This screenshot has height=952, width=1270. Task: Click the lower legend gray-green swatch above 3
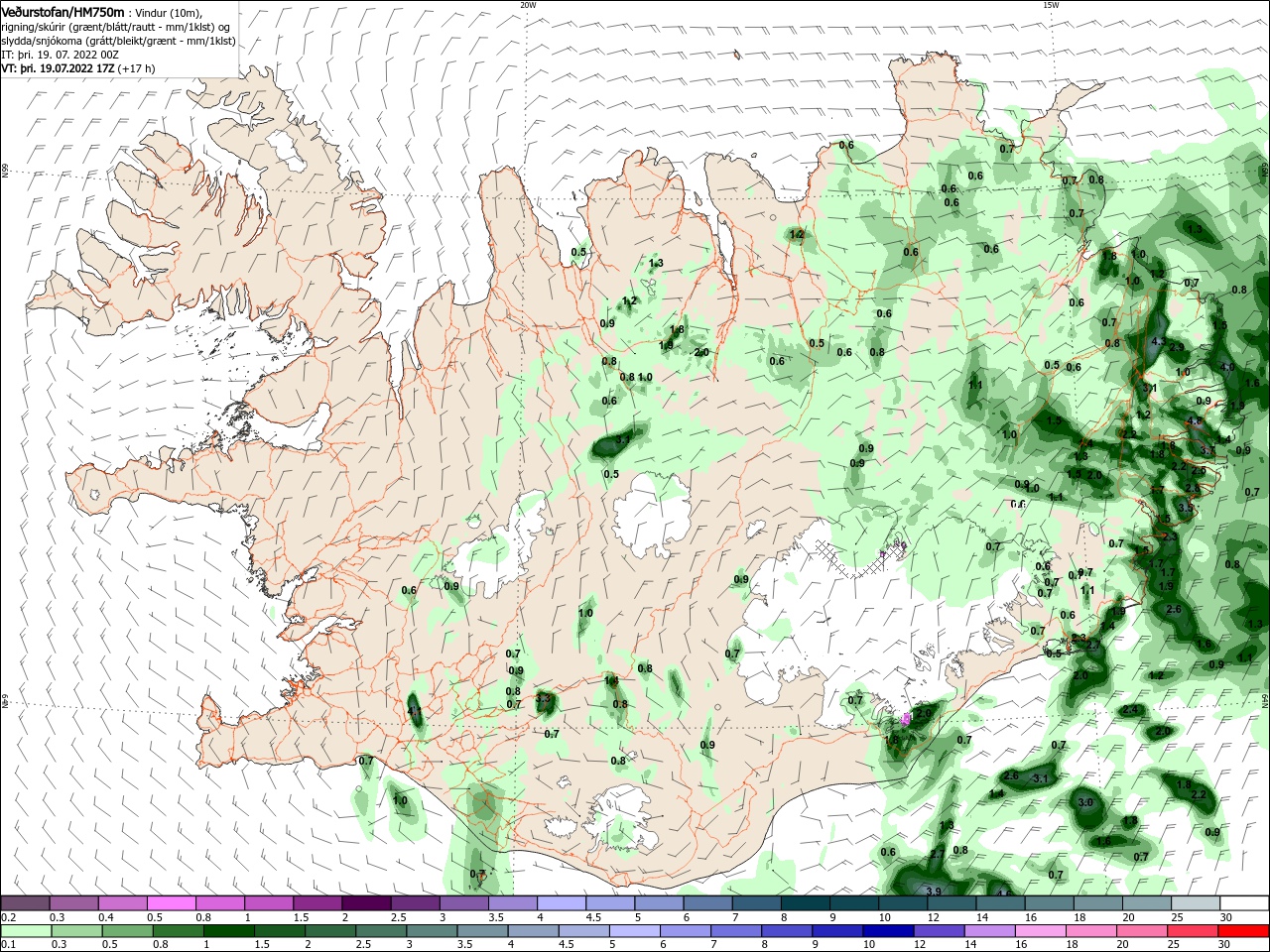point(432,931)
